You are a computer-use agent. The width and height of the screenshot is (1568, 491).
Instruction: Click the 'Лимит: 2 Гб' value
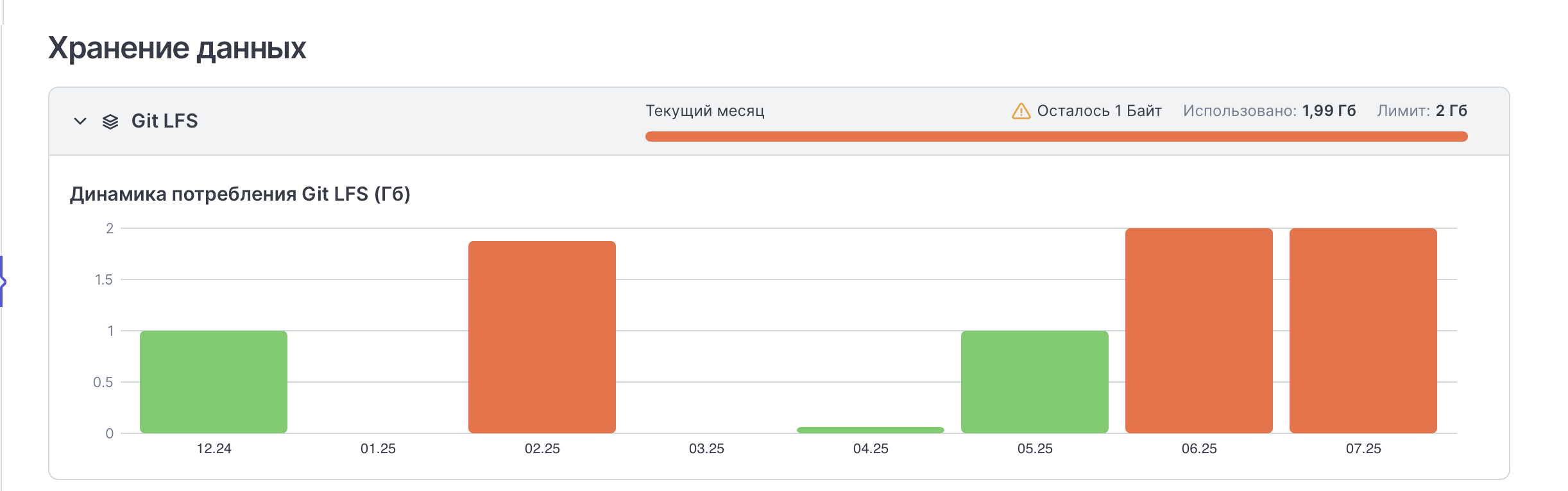pyautogui.click(x=1422, y=111)
